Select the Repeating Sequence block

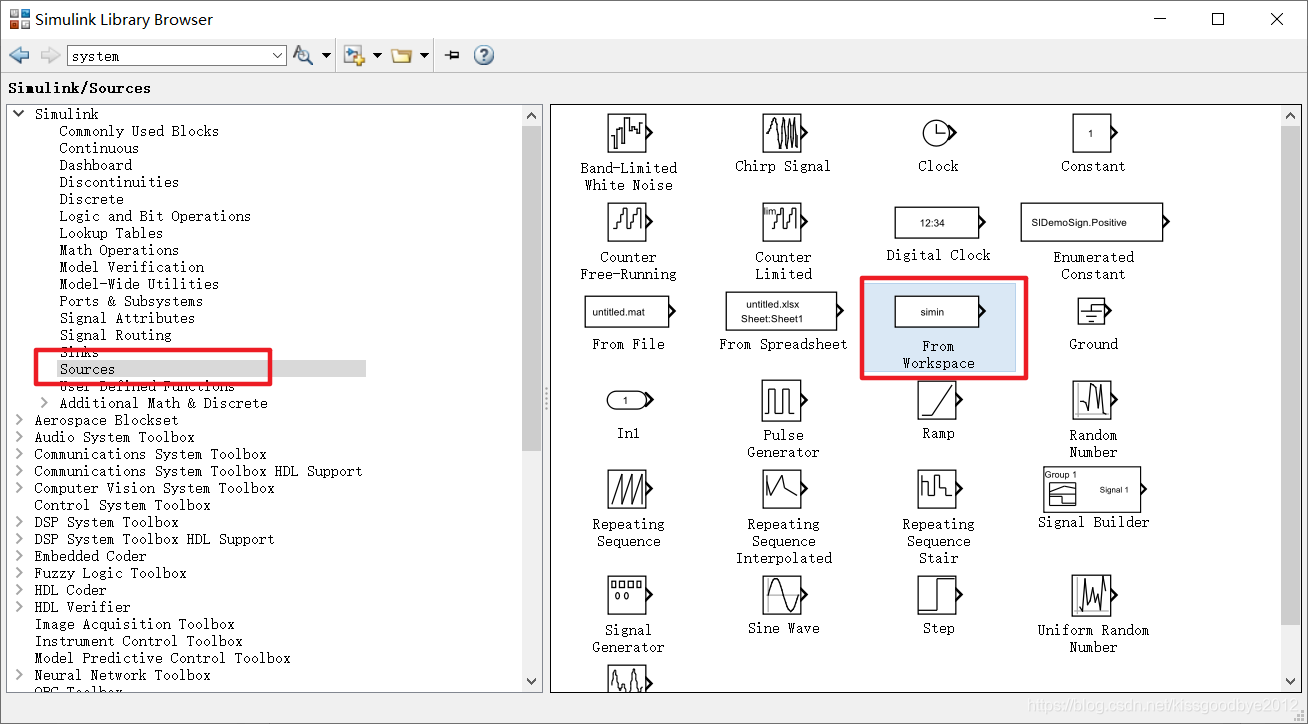628,489
